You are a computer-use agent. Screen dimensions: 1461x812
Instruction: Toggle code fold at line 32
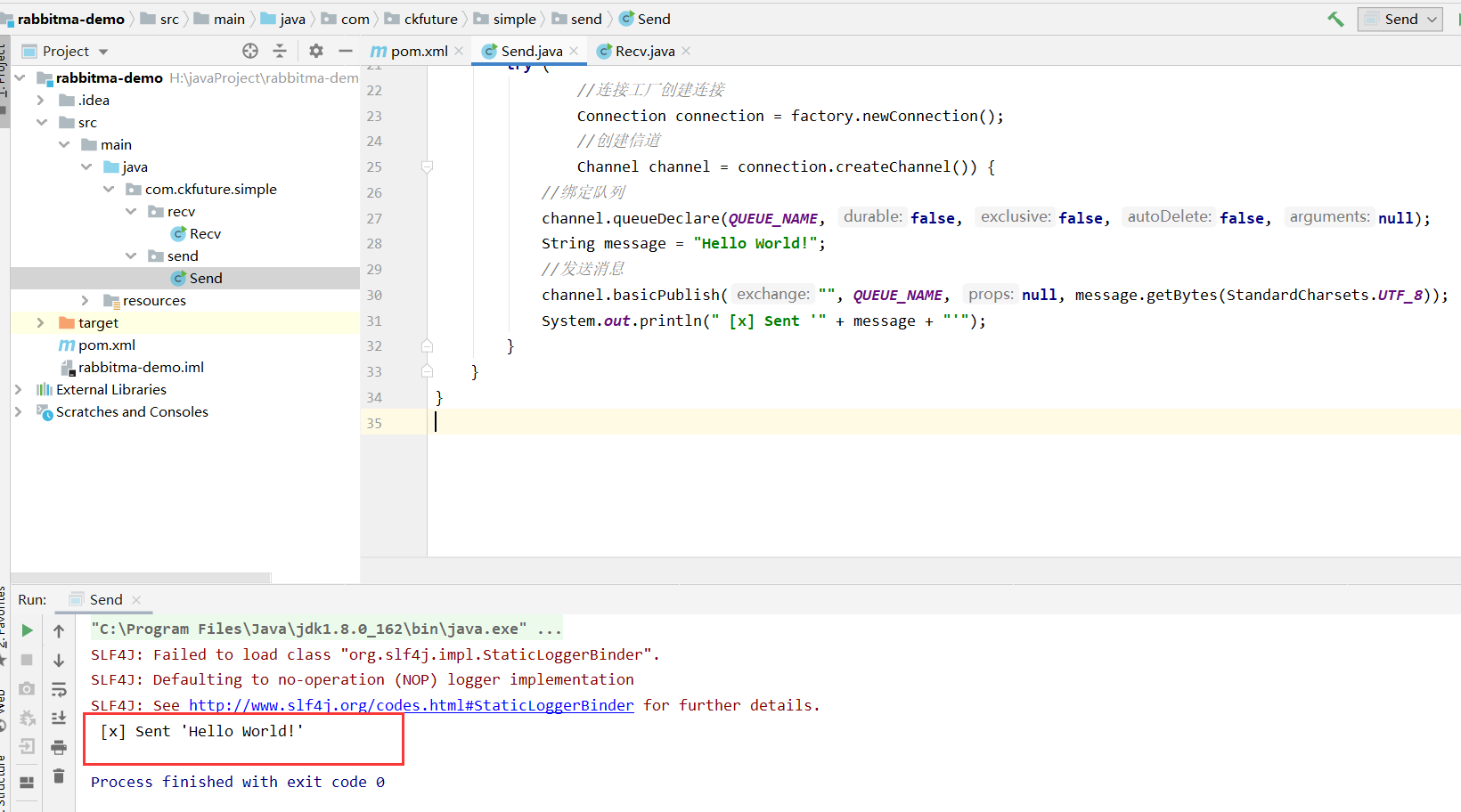point(427,345)
